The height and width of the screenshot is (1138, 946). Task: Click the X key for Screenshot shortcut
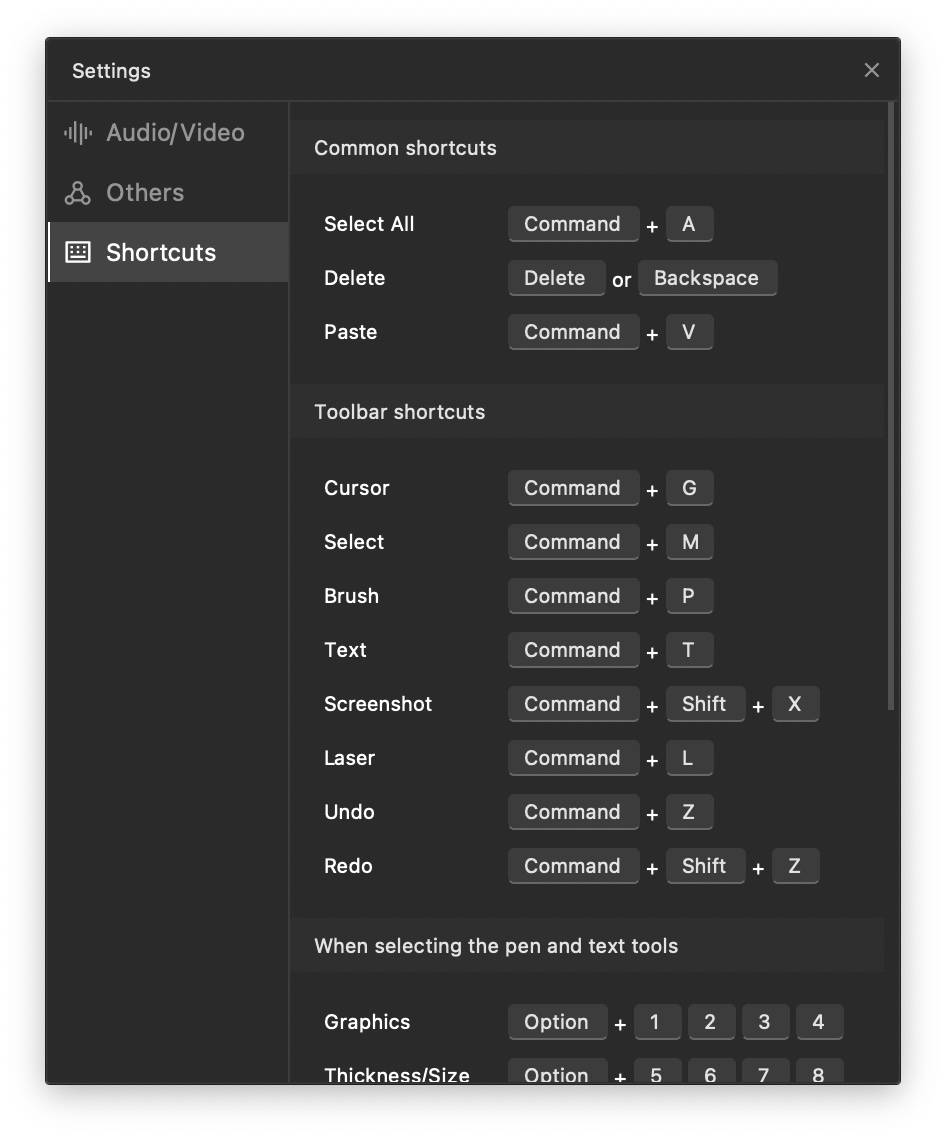795,704
